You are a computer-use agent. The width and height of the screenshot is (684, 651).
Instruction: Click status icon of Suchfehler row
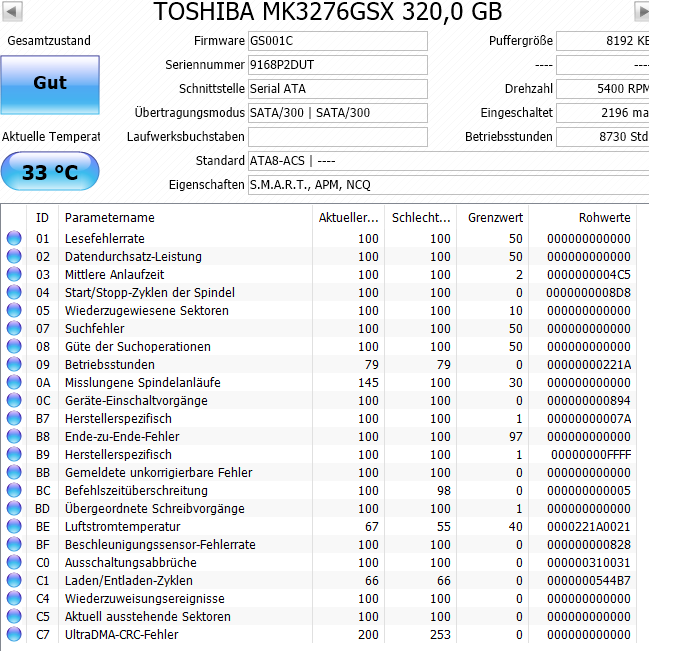[14, 328]
